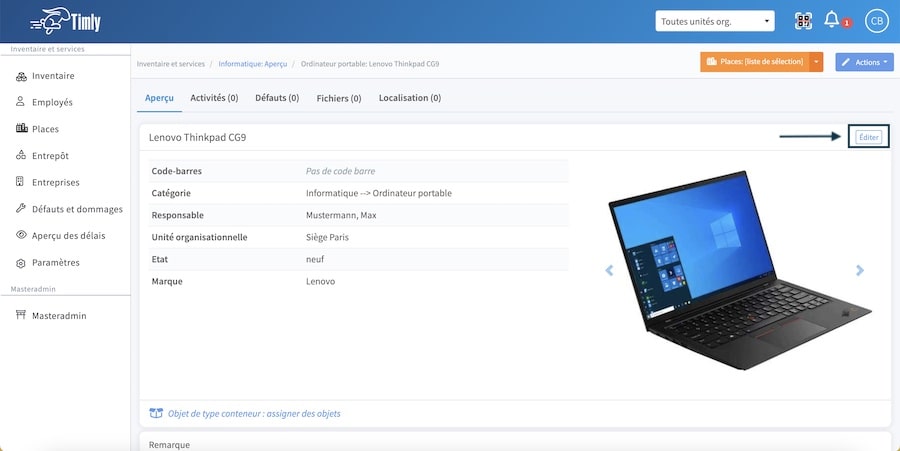Screen dimensions: 900x451
Task: Open Toutes unités org. dropdown
Action: coord(715,21)
